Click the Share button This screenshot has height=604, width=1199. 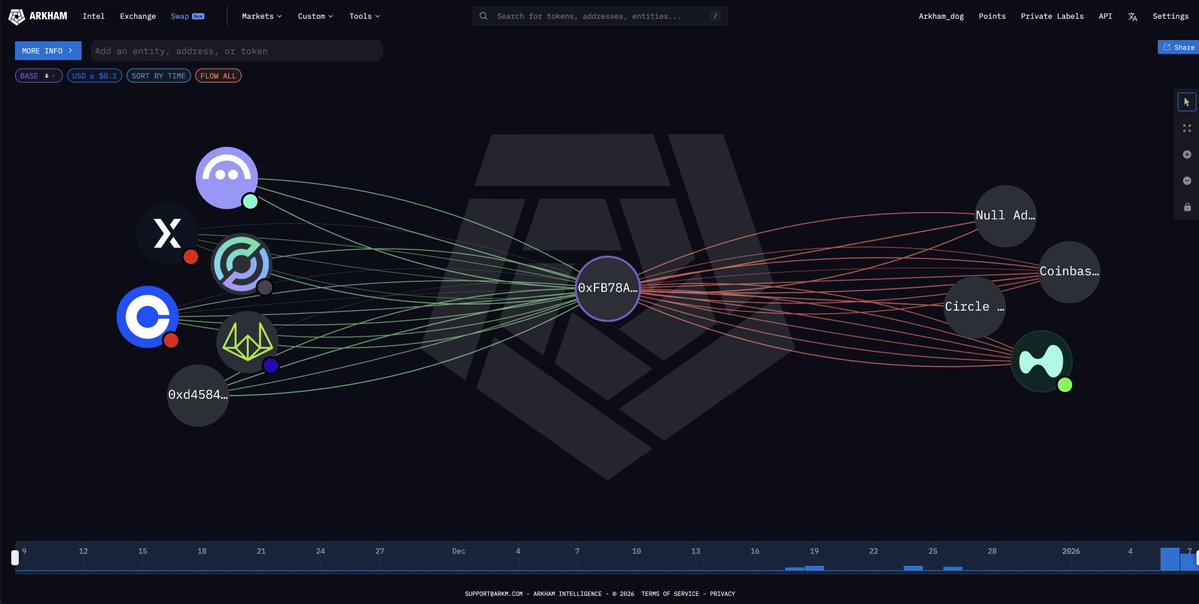tap(1178, 47)
